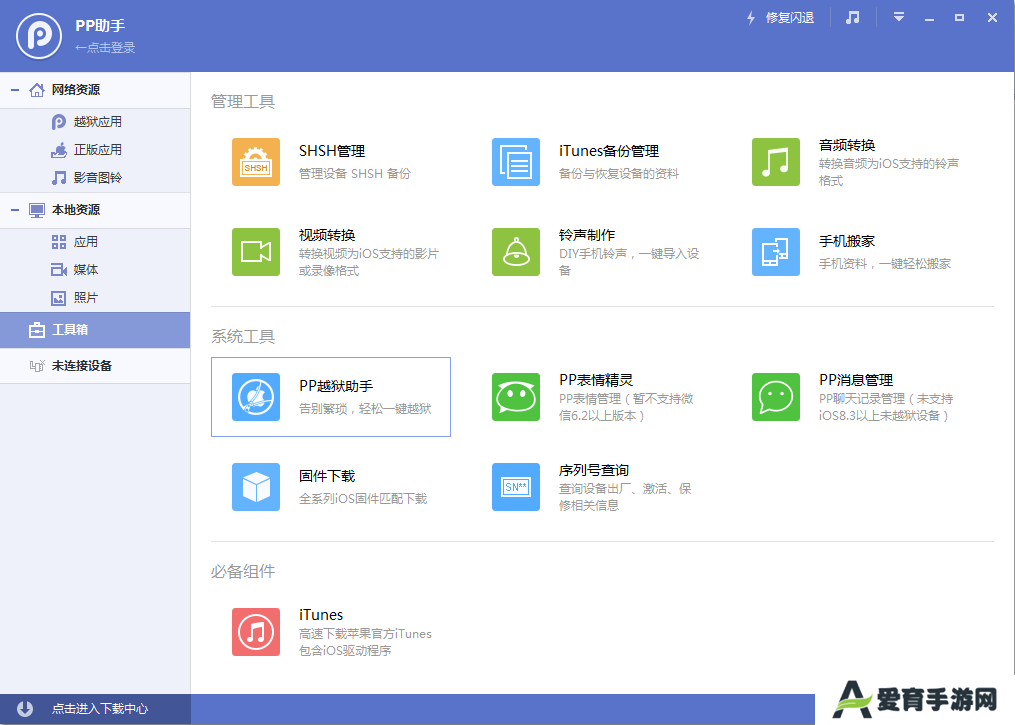Open the 固件下载 title text
Image resolution: width=1015 pixels, height=725 pixels.
click(x=327, y=476)
